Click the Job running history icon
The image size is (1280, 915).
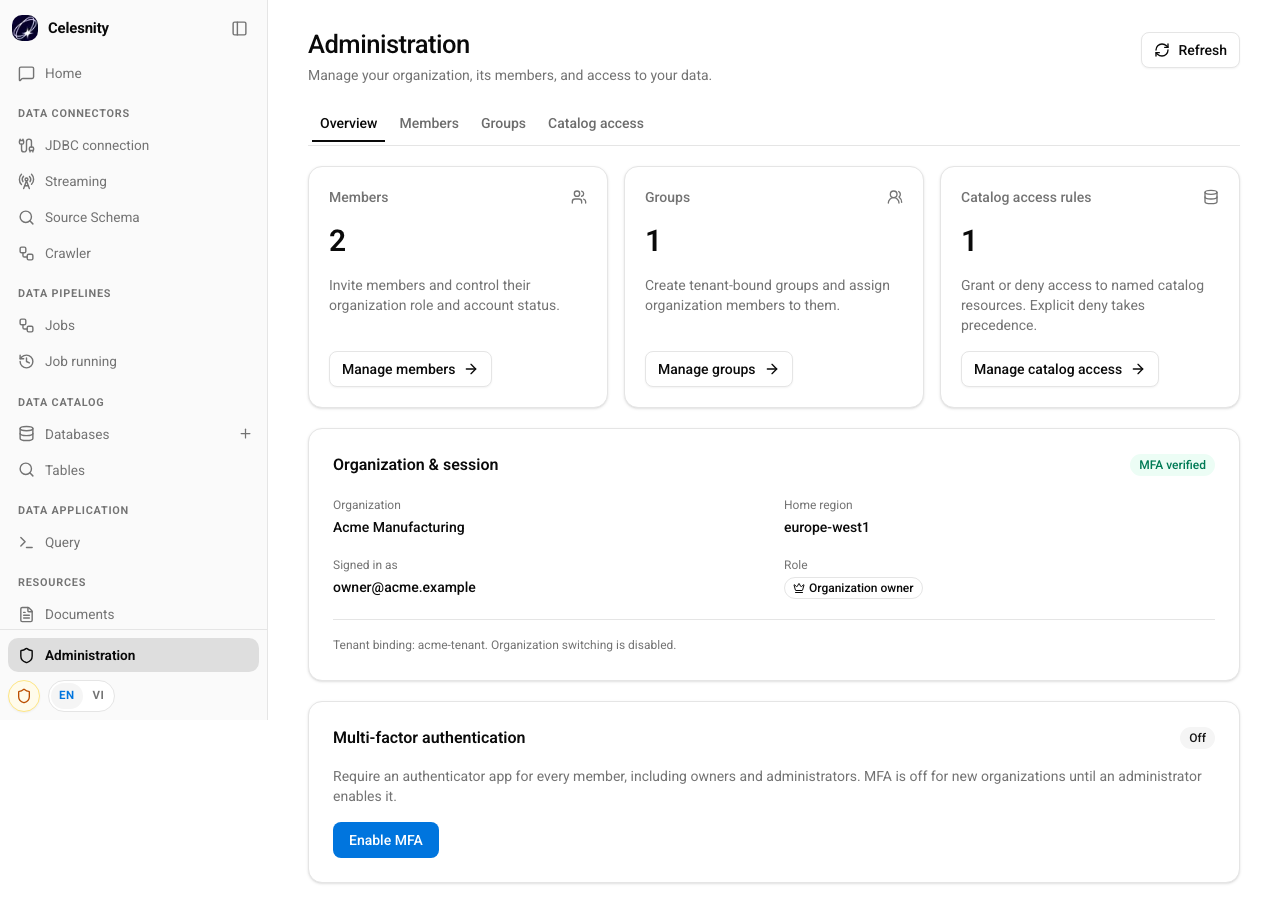click(27, 361)
